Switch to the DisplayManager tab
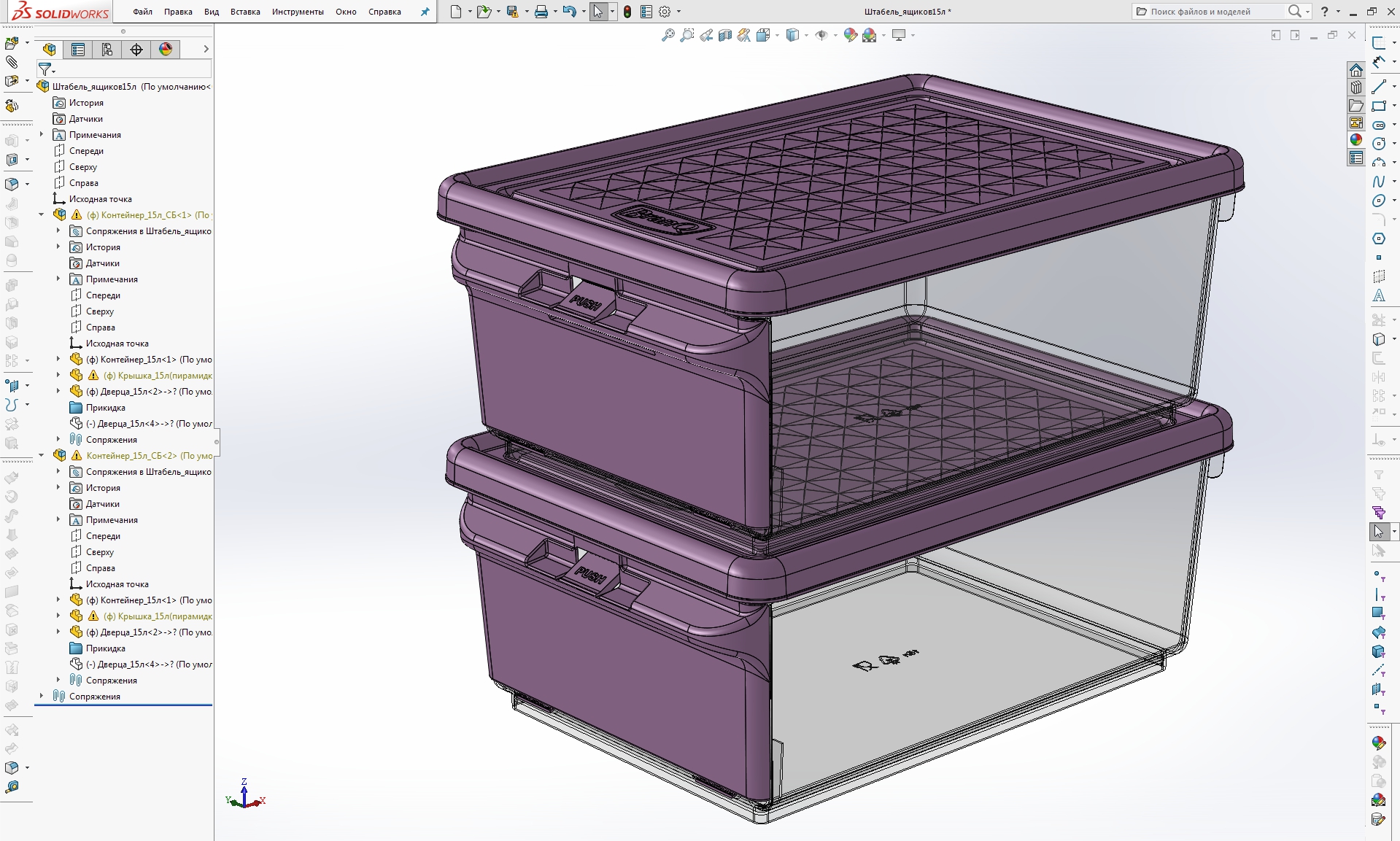The width and height of the screenshot is (1400, 841). pos(166,49)
